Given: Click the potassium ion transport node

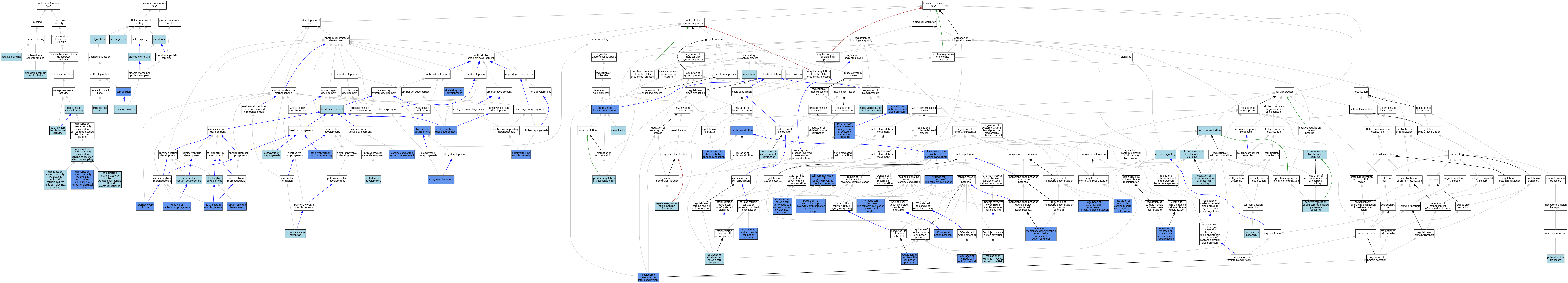Looking at the screenshot, I should pyautogui.click(x=1550, y=259).
